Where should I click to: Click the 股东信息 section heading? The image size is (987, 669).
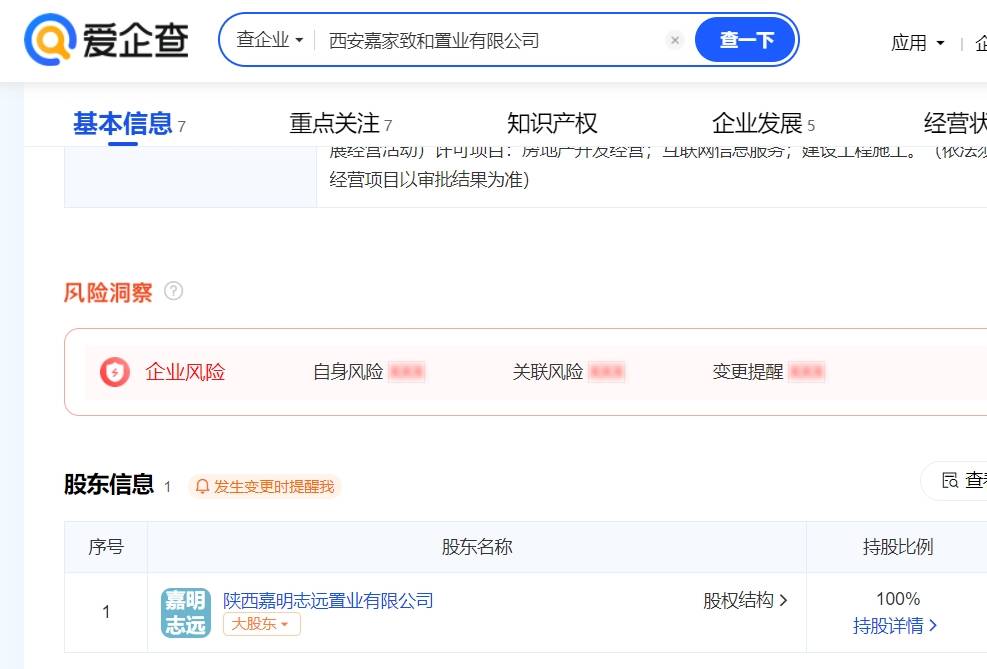point(109,484)
